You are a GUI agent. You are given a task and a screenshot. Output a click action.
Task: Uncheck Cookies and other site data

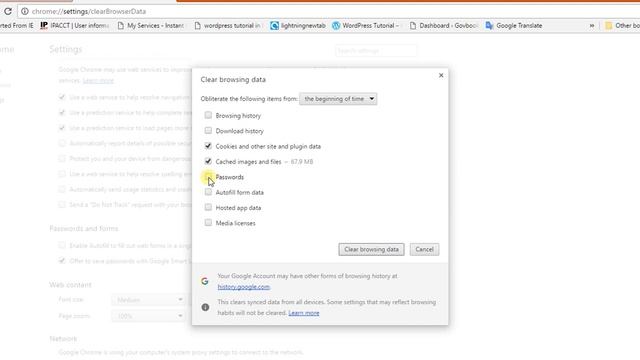[208, 146]
